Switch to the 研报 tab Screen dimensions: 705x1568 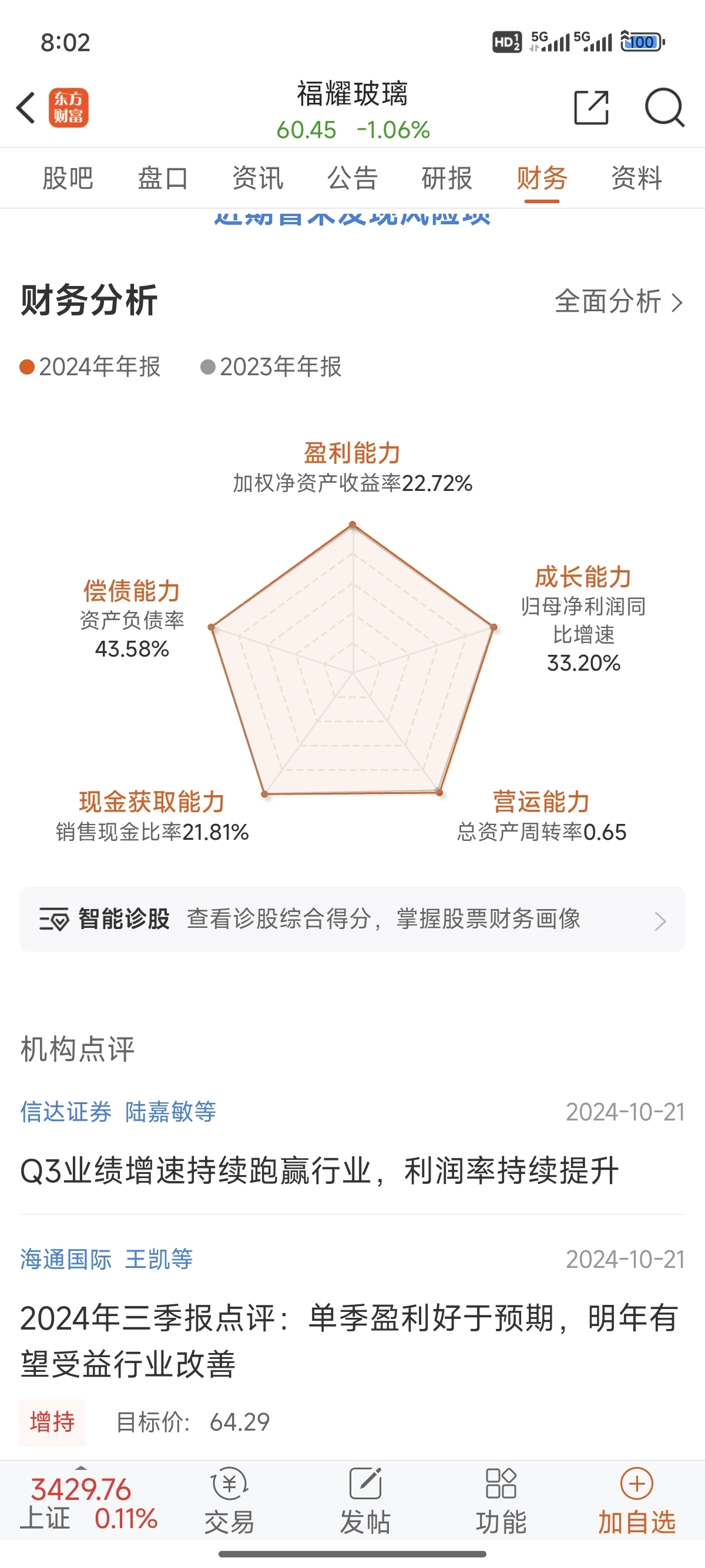point(447,179)
